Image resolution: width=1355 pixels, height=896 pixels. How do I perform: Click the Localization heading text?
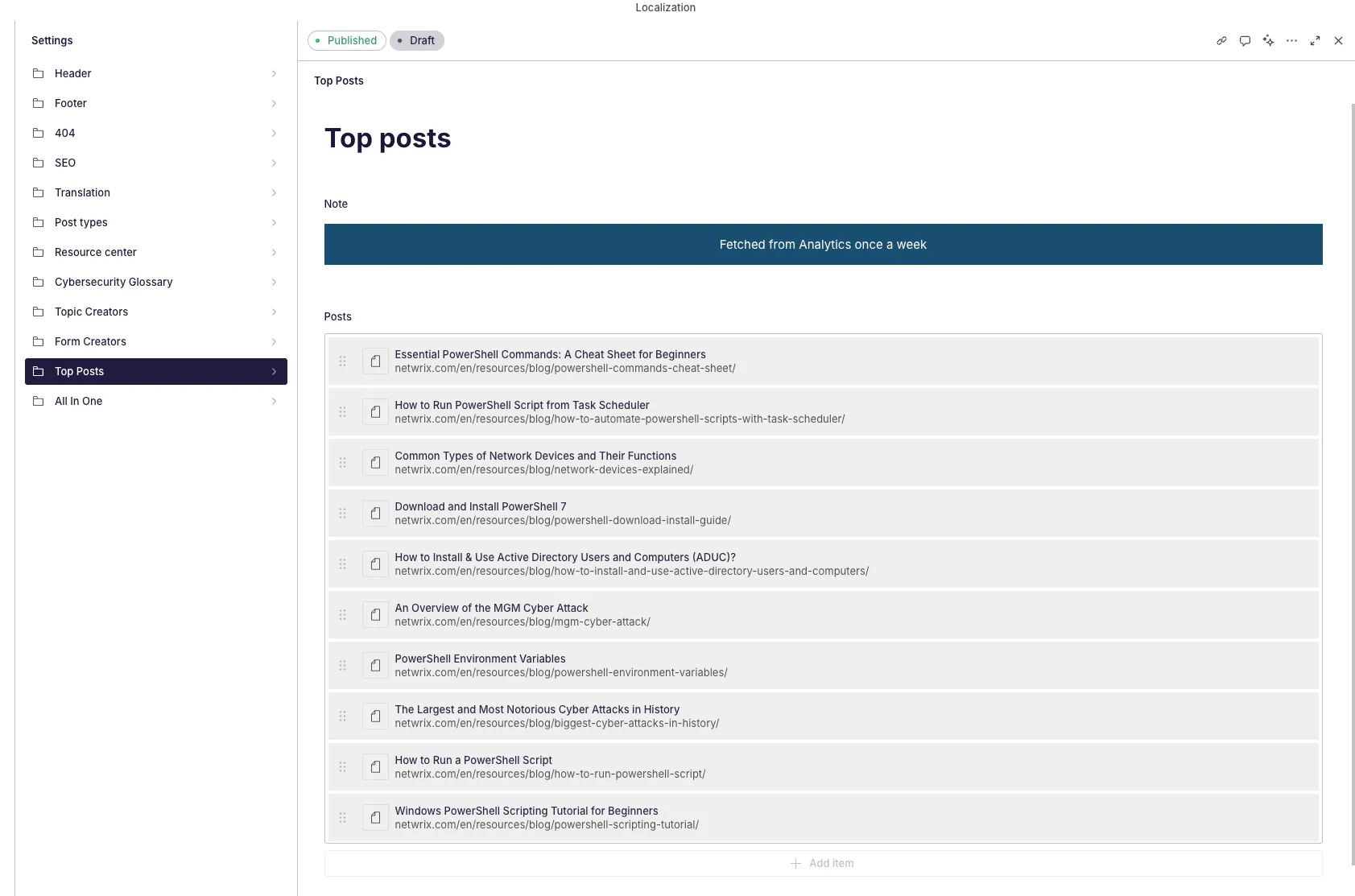[665, 7]
